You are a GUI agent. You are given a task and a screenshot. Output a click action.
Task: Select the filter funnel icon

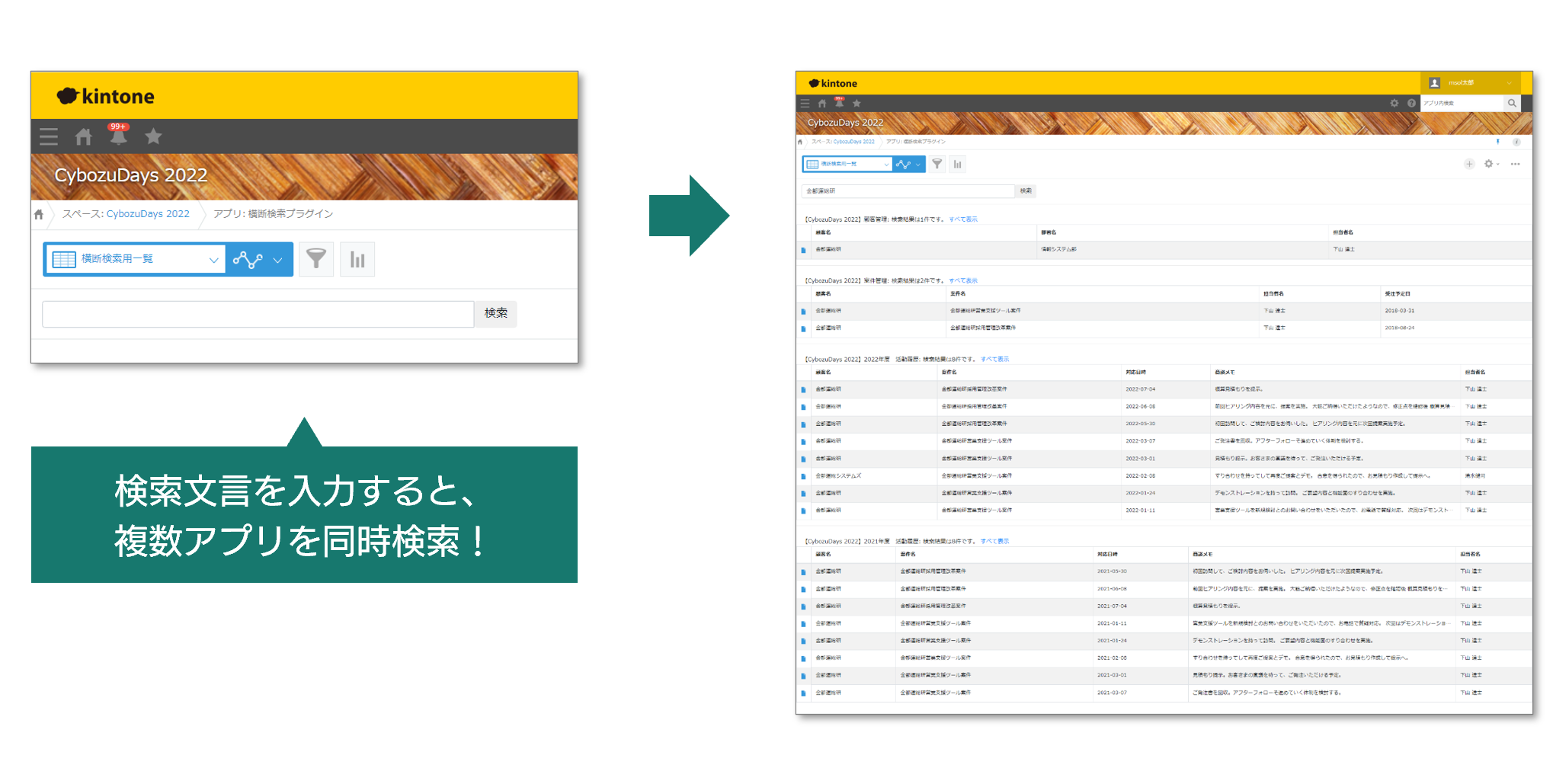[x=316, y=259]
